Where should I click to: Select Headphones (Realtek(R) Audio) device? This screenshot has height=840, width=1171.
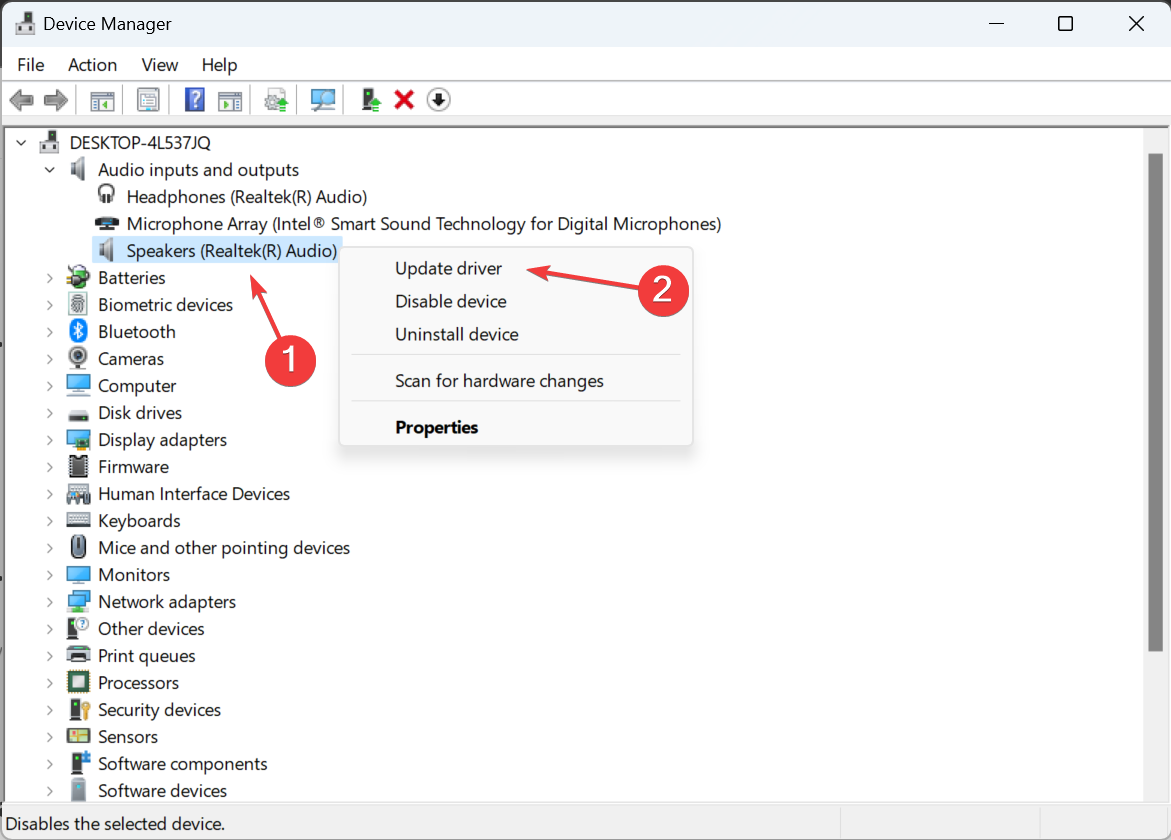click(x=246, y=197)
